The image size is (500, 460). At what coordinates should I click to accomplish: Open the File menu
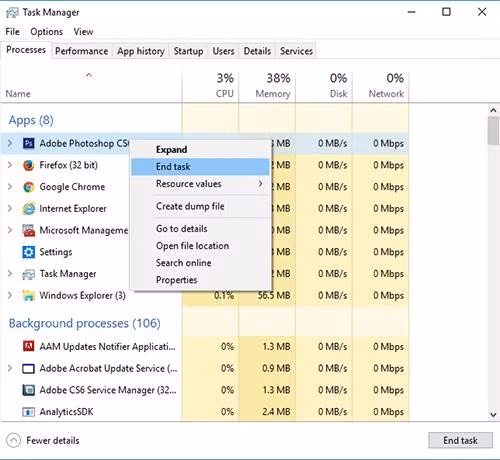(x=13, y=32)
